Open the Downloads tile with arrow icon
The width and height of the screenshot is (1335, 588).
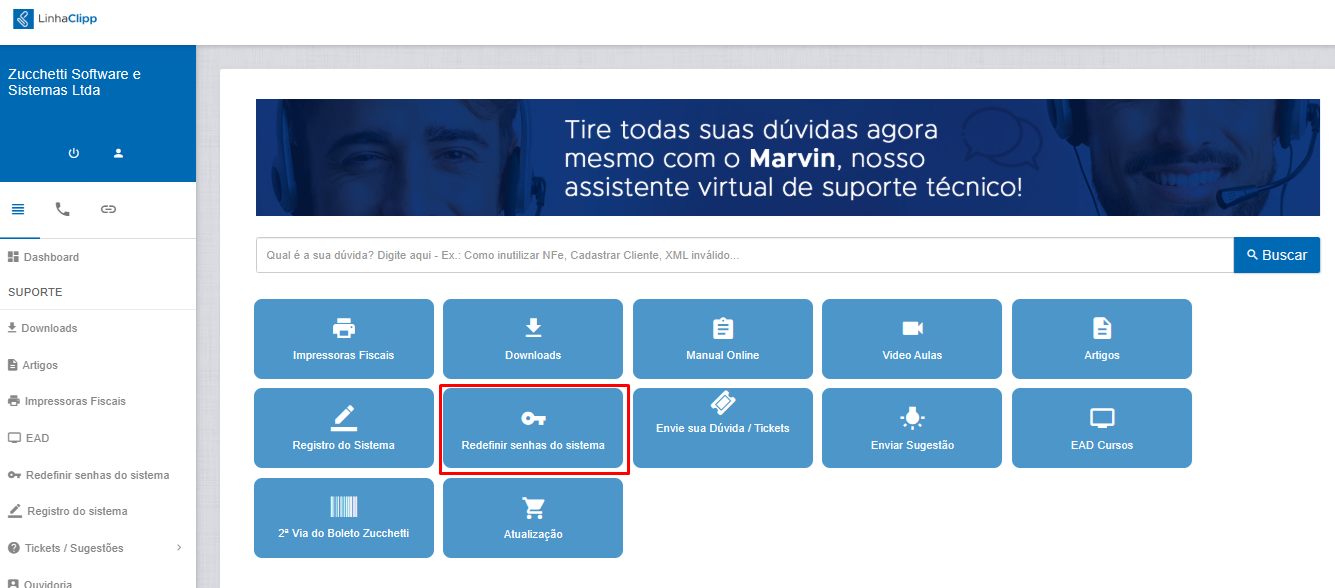click(x=533, y=339)
